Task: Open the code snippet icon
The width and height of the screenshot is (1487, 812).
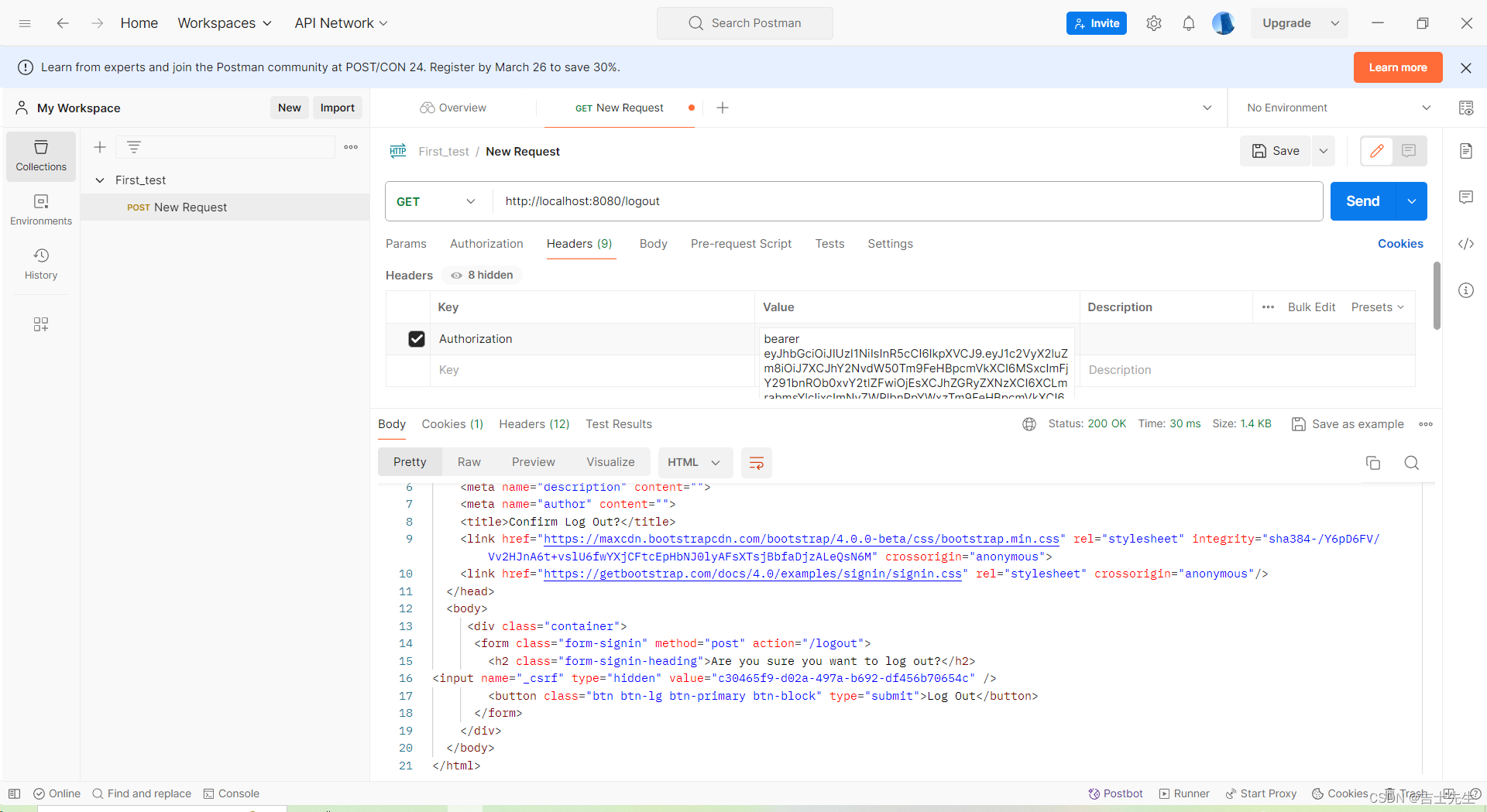Action: point(1466,244)
